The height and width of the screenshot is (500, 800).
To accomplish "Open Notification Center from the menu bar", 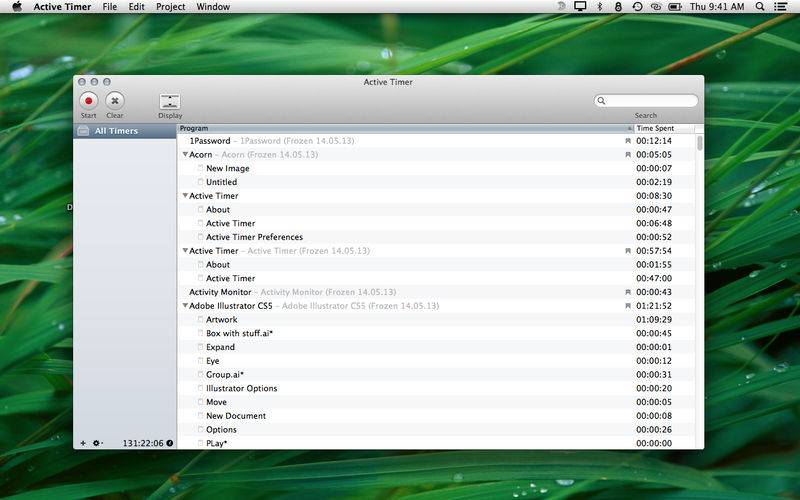I will [x=780, y=7].
